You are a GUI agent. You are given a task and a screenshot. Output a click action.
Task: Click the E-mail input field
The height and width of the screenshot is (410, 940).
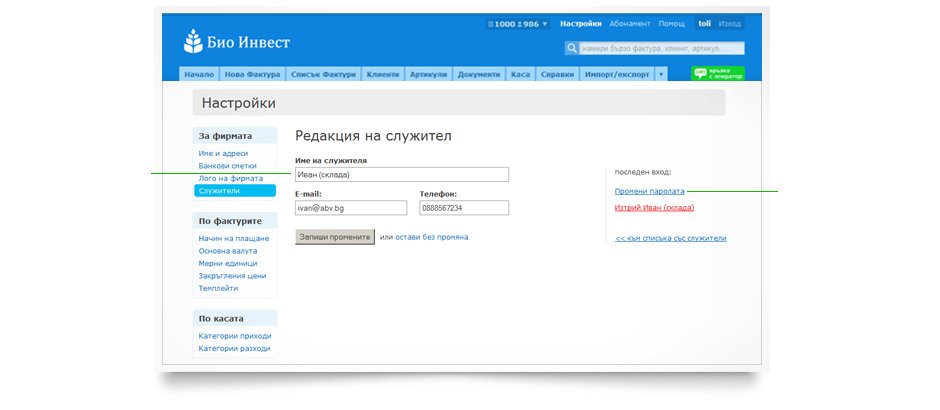click(351, 208)
